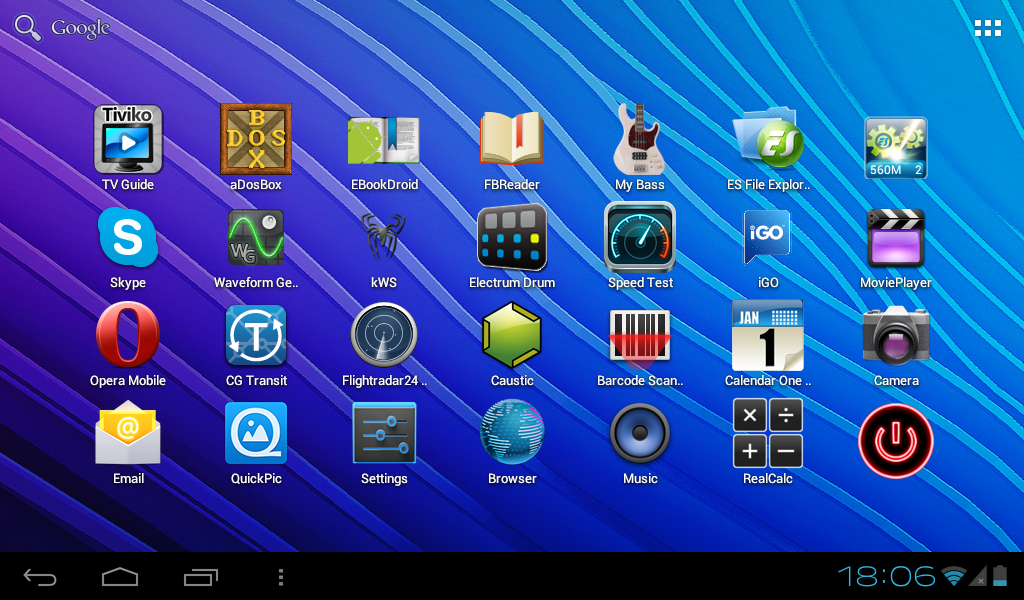Open Speed Test
Screen dimensions: 1024x600
[640, 237]
